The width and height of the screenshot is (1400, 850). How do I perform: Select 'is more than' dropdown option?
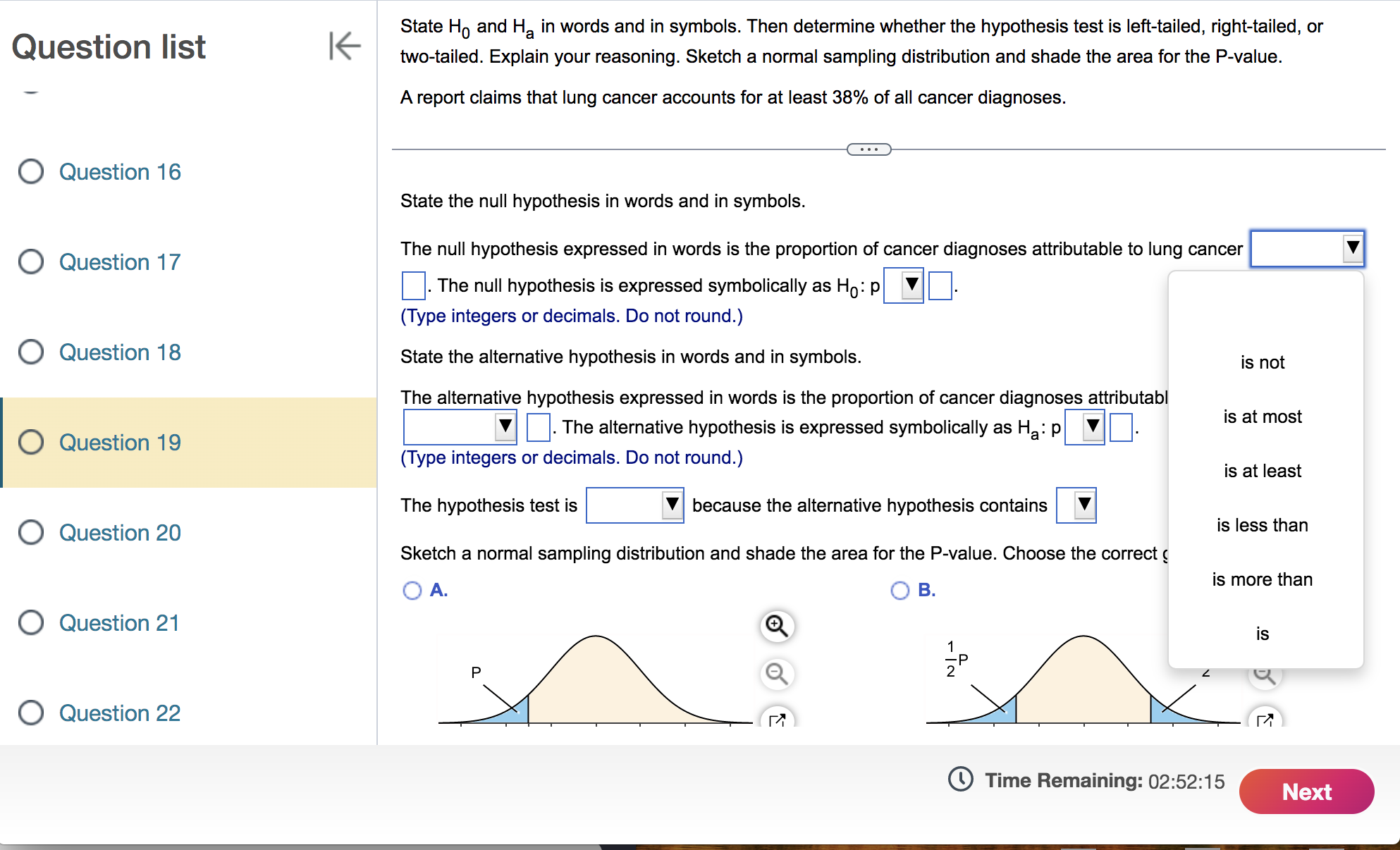click(x=1262, y=579)
